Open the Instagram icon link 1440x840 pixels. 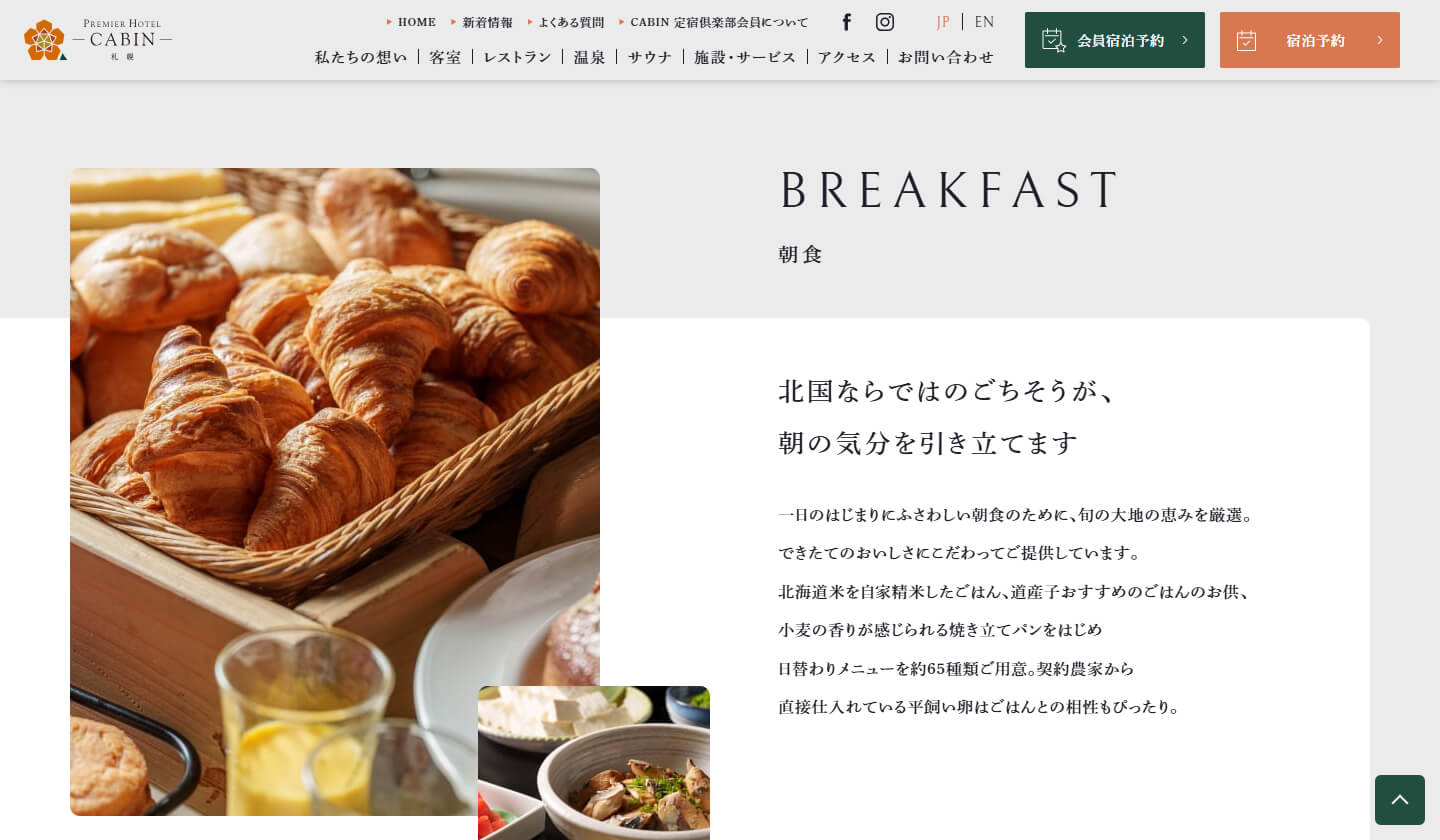click(x=885, y=22)
